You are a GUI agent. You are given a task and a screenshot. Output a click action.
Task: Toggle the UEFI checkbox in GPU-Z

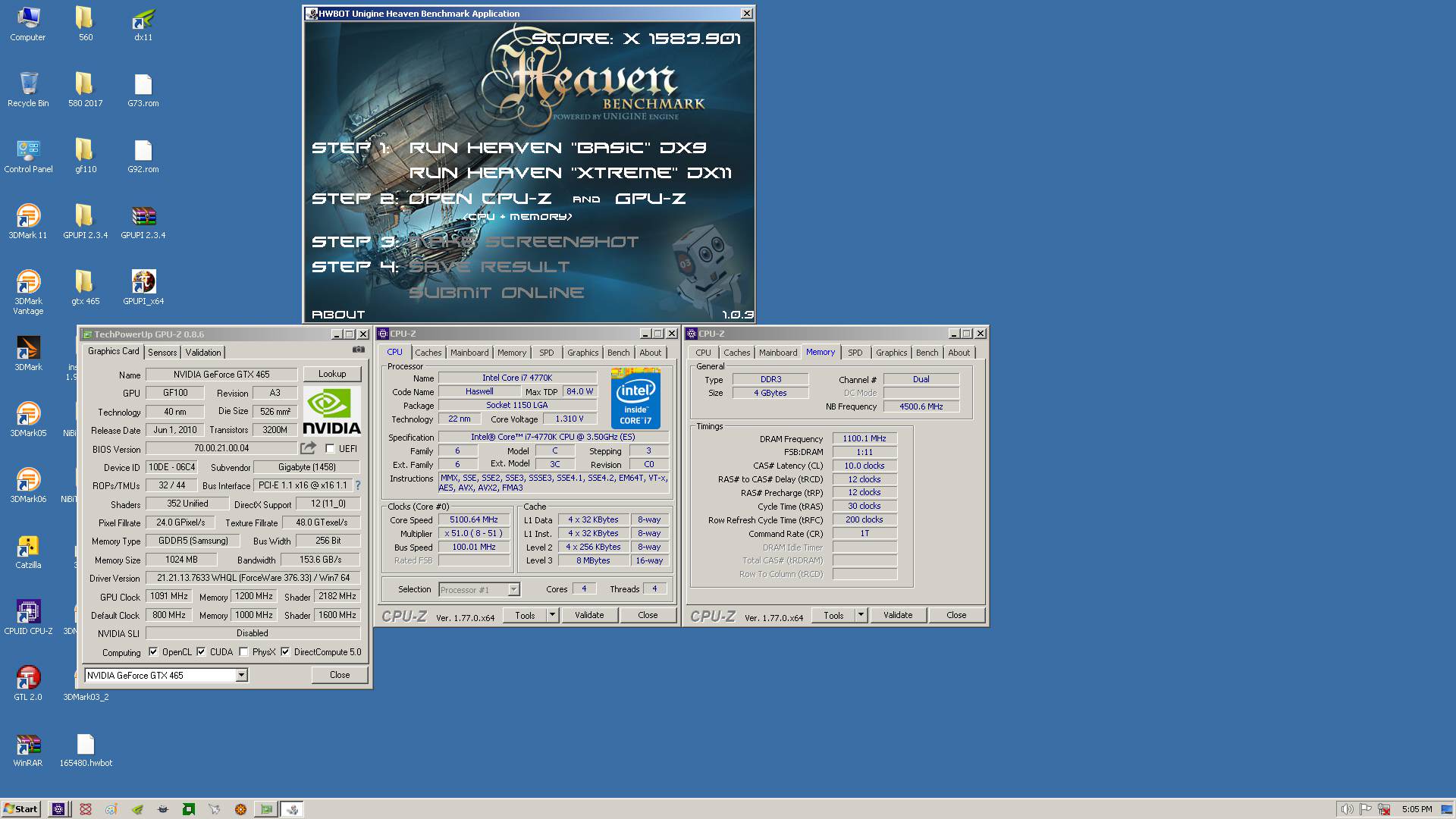[330, 448]
